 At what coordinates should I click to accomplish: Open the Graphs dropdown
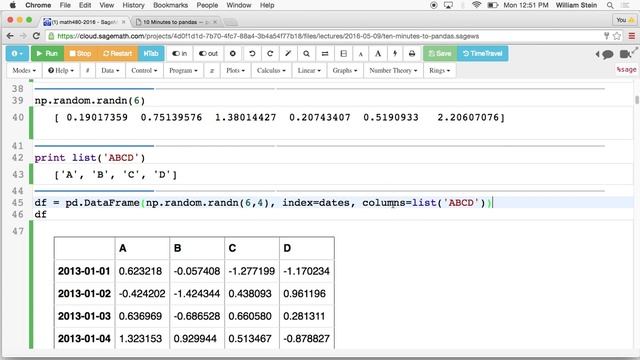click(x=345, y=70)
